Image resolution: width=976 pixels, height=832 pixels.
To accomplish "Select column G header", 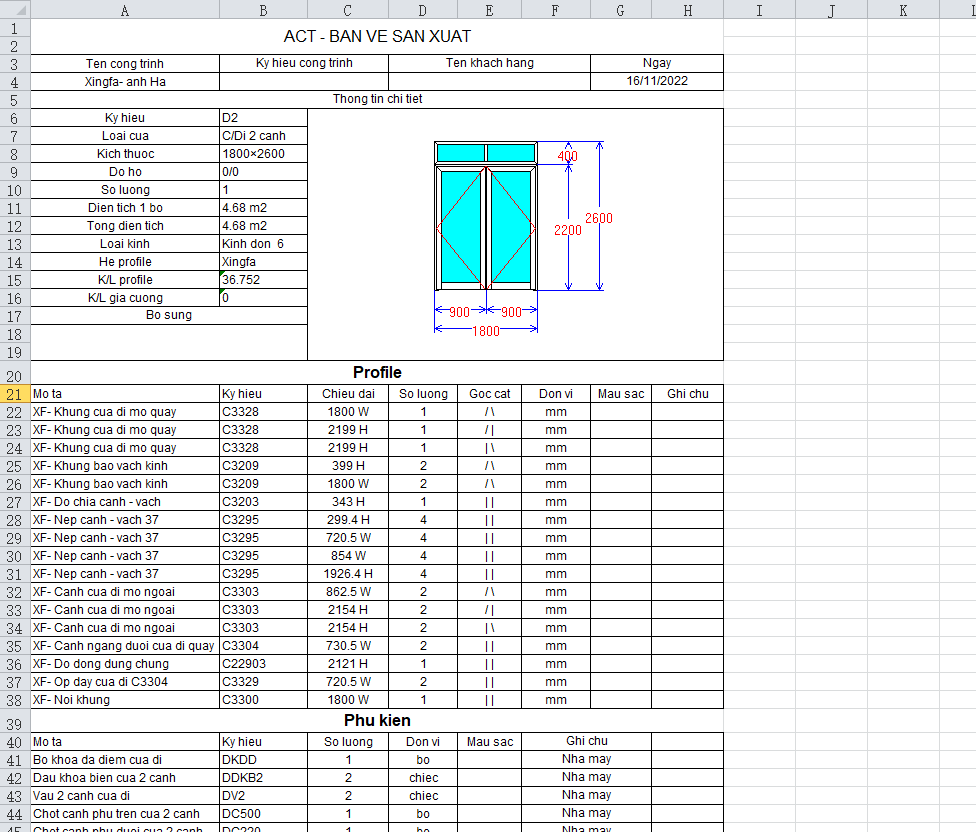I will click(621, 10).
